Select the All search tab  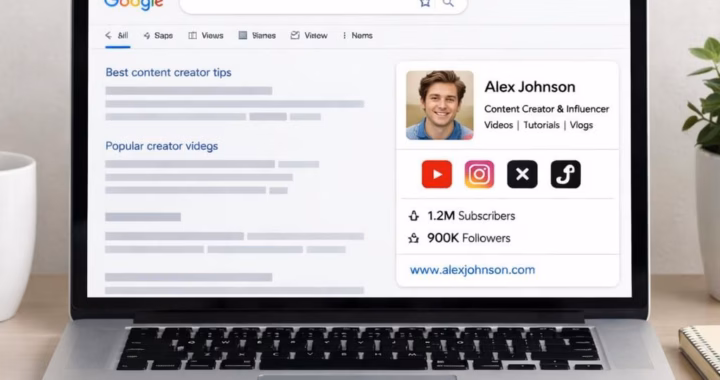[x=118, y=35]
